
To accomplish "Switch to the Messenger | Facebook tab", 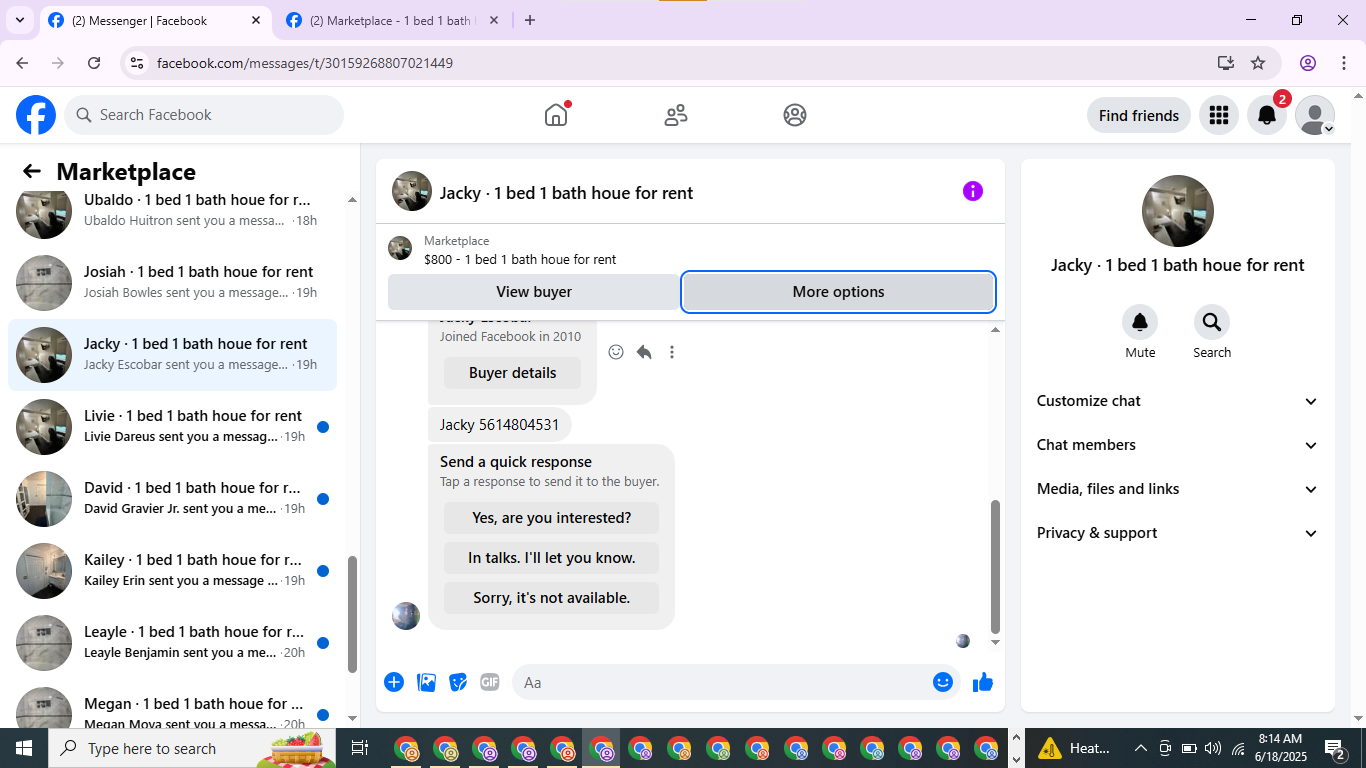I will (x=155, y=20).
